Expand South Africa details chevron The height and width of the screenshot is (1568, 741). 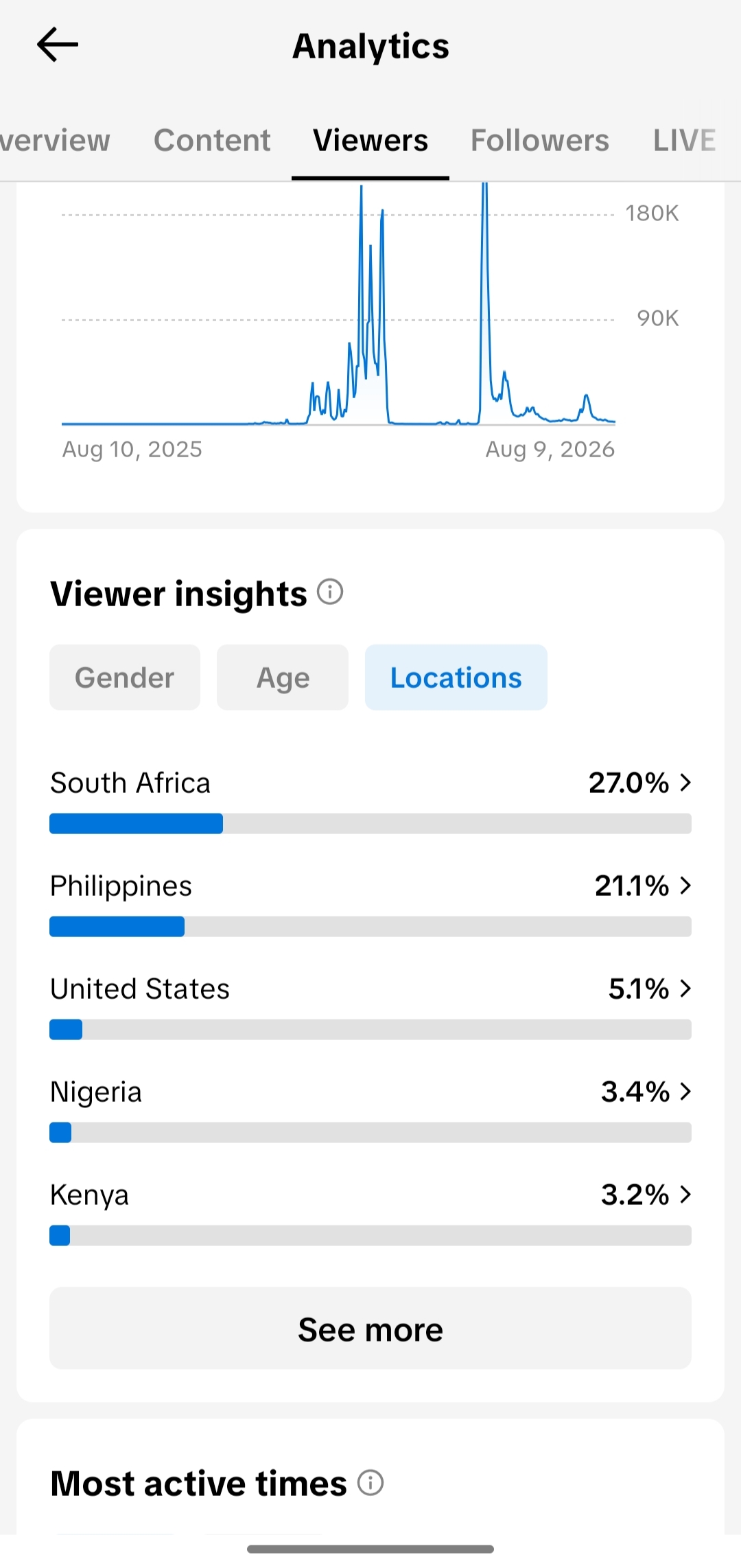click(x=685, y=783)
